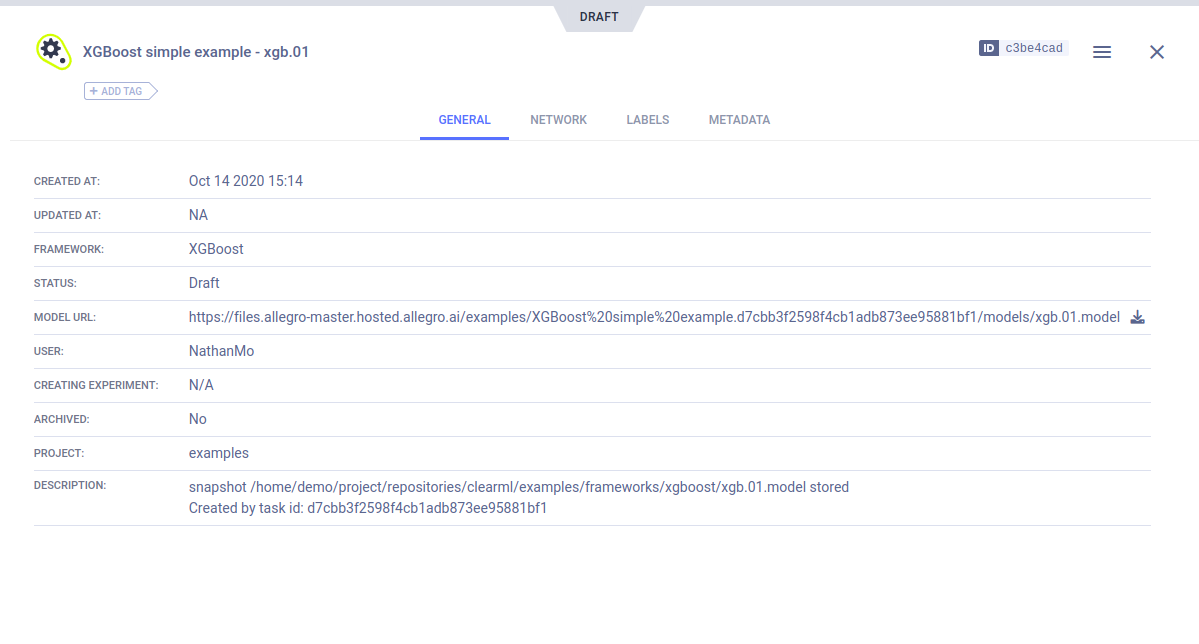
Task: Click the Created At date value
Action: (x=246, y=181)
